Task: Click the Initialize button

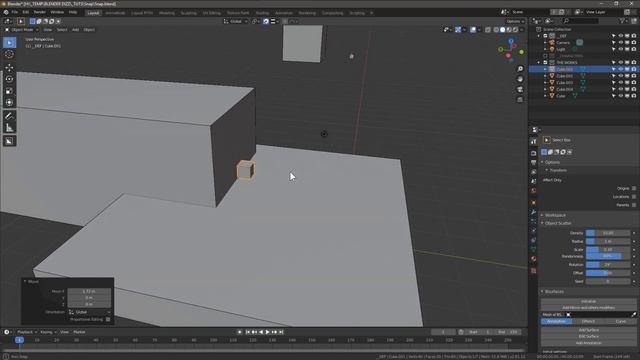Action: 589,301
